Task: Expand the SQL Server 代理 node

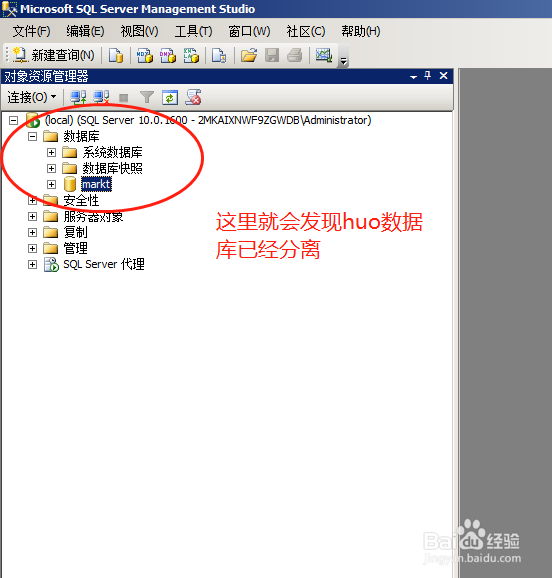Action: tap(32, 264)
